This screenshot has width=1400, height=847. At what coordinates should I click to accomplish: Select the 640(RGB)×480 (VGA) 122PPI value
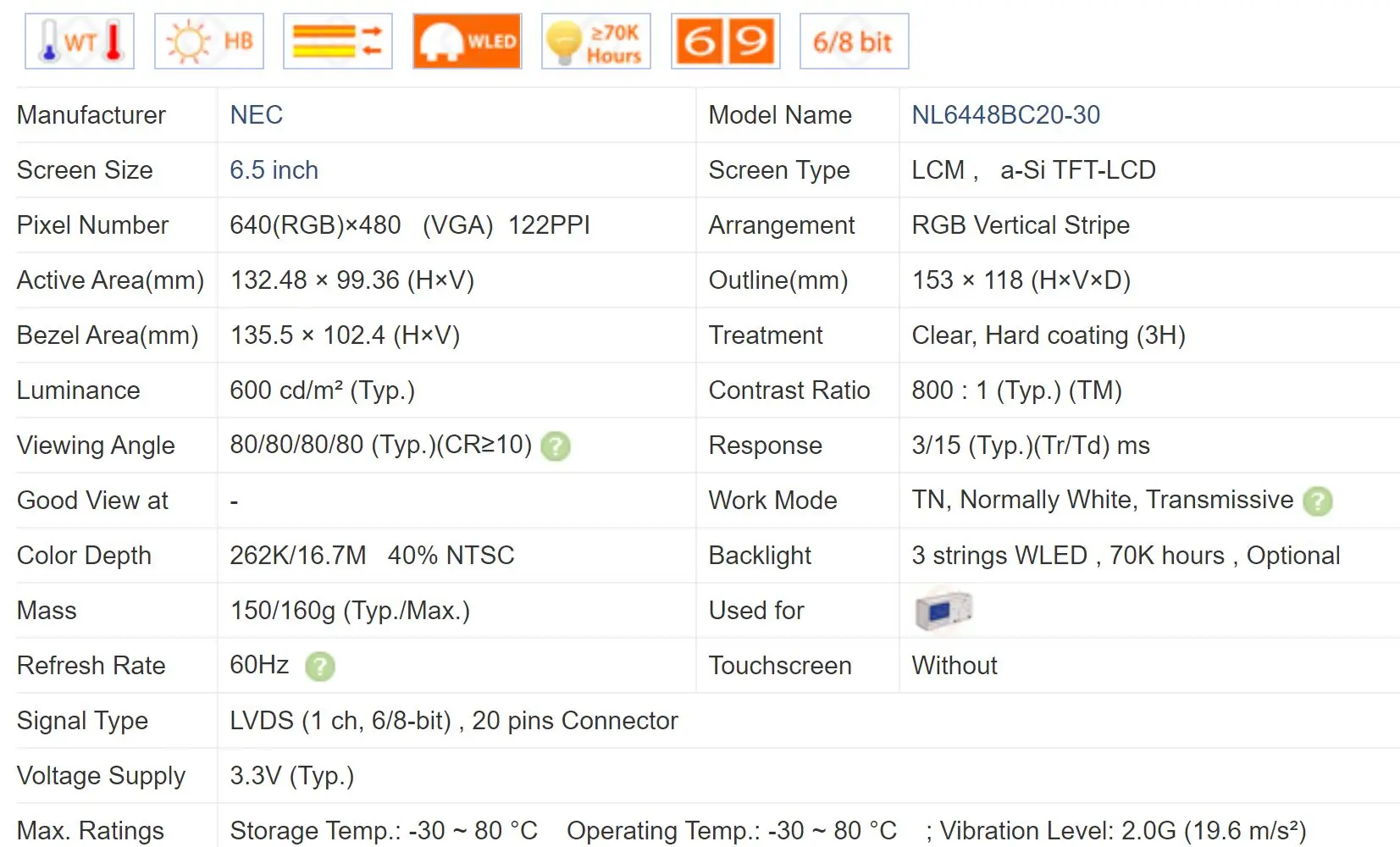[410, 225]
